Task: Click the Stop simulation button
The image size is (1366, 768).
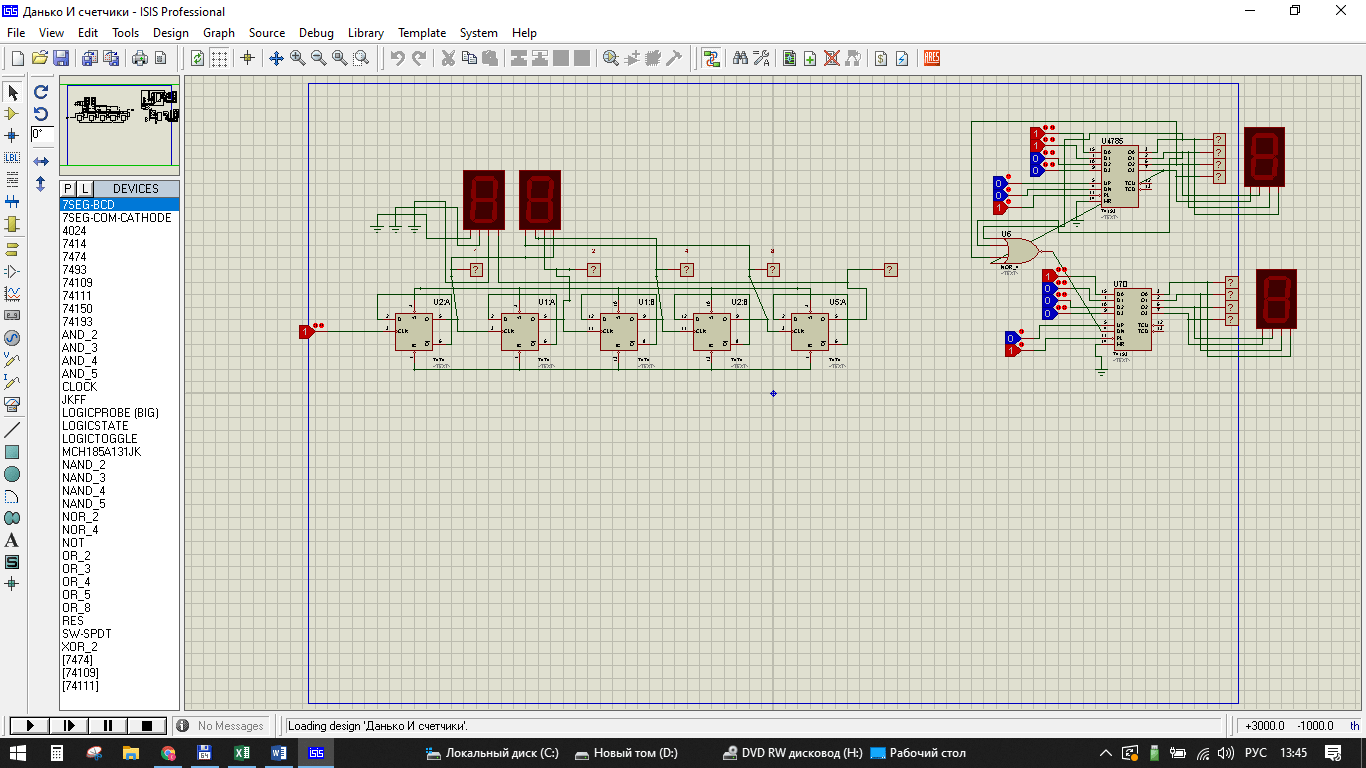Action: point(146,726)
